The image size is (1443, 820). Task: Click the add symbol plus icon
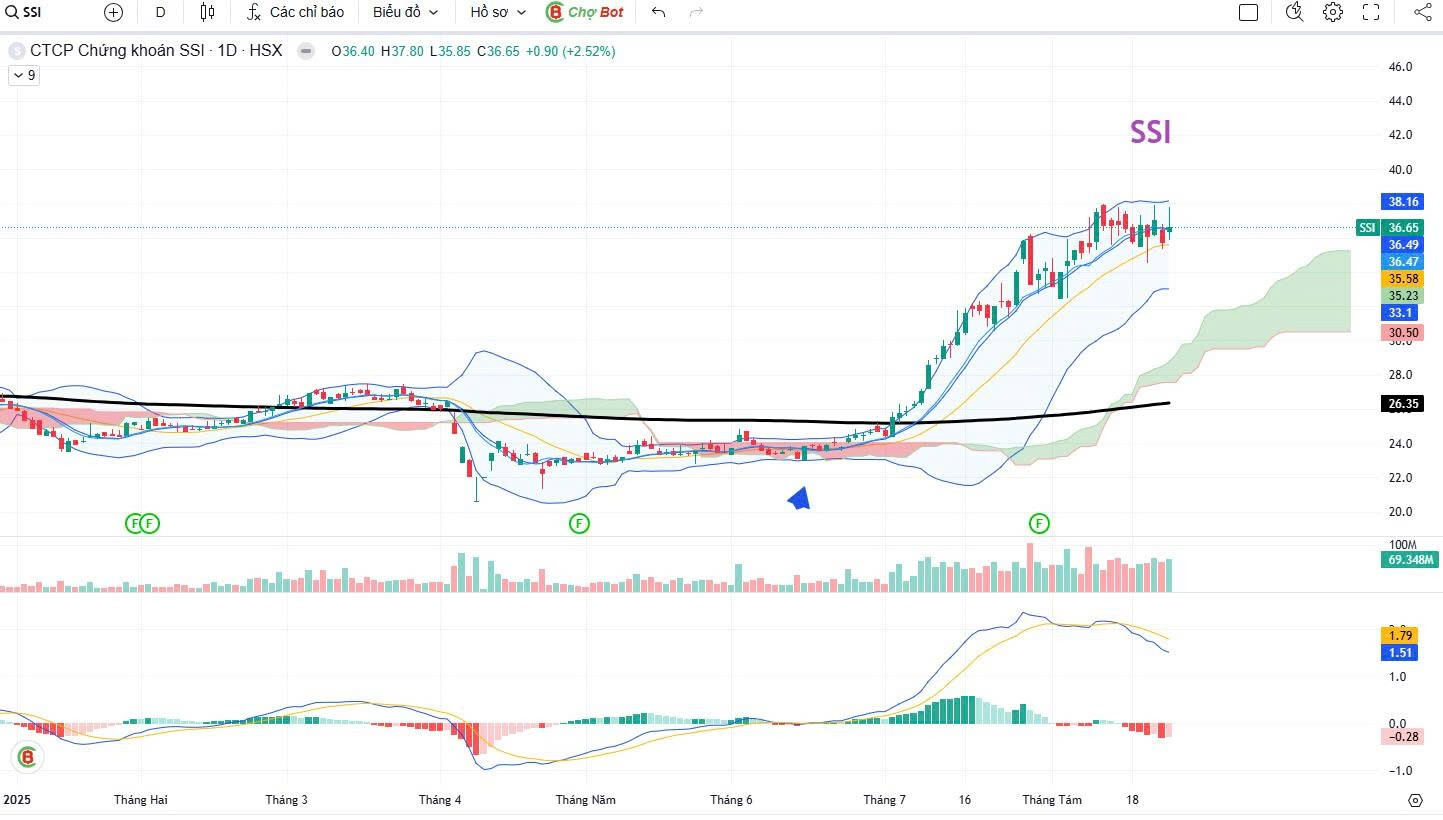[x=114, y=12]
